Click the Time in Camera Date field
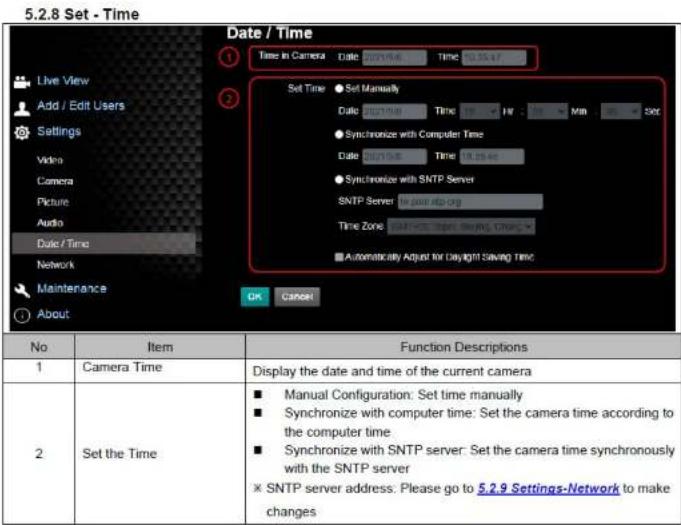Image resolution: width=681 pixels, height=525 pixels. (x=395, y=57)
